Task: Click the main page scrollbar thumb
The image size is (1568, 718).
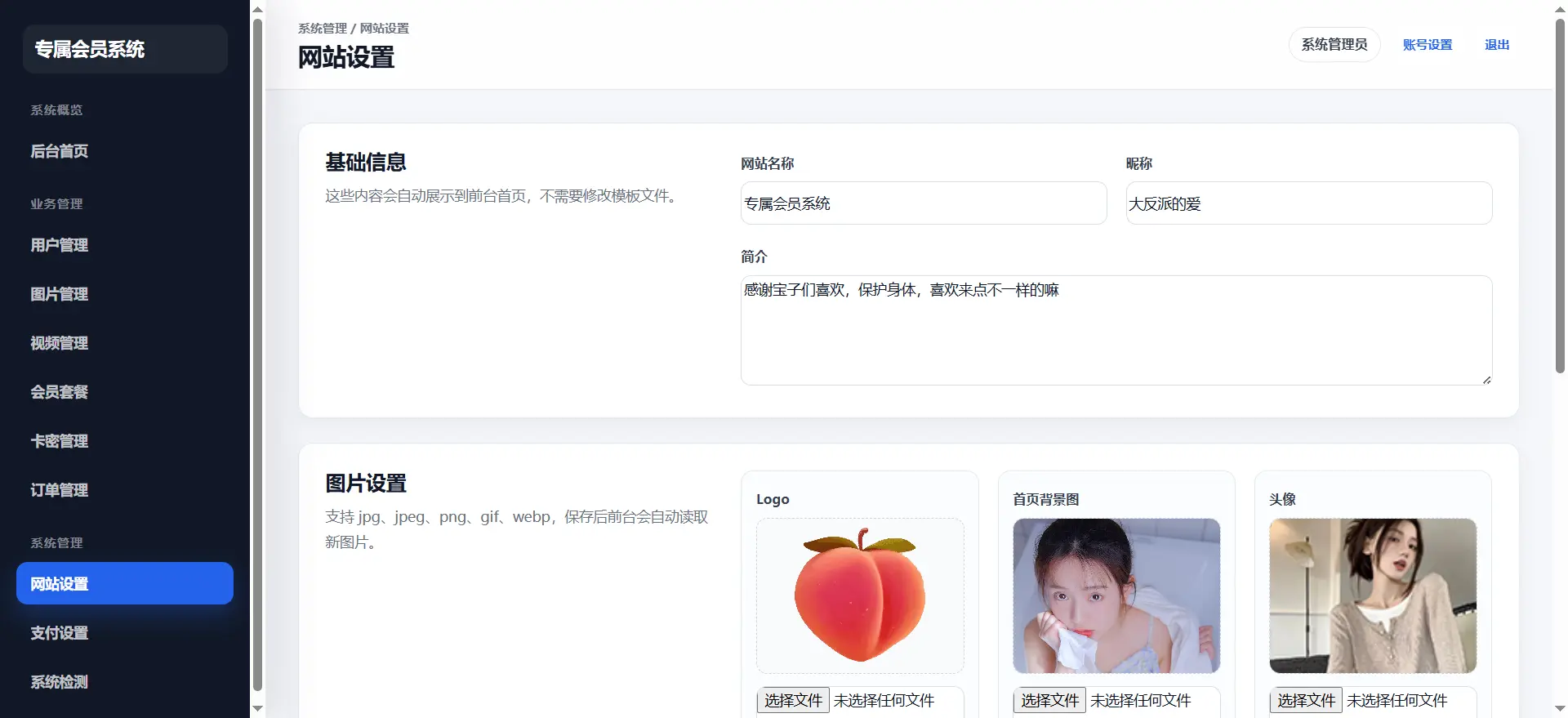Action: tap(1561, 196)
